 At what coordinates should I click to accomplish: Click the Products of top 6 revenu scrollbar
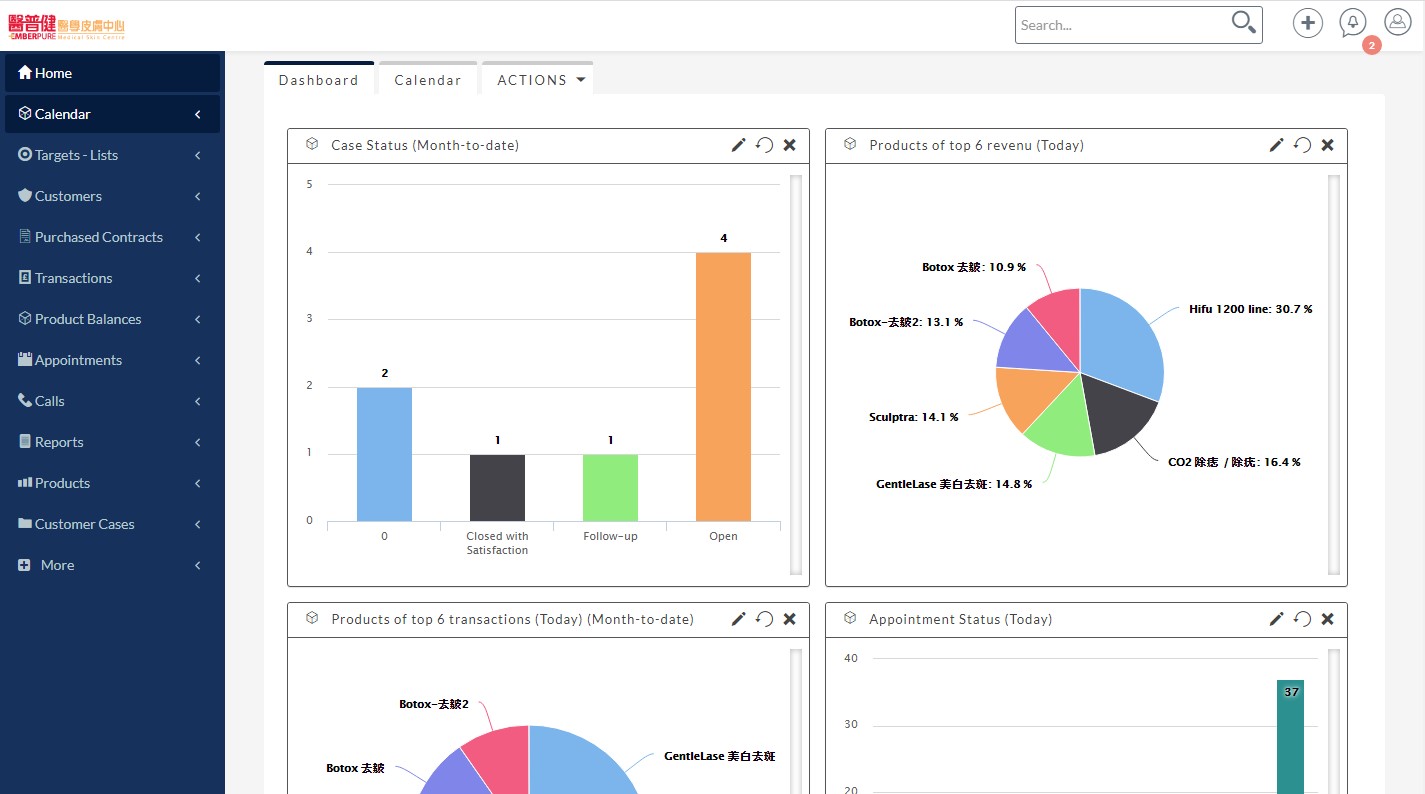coord(1334,375)
